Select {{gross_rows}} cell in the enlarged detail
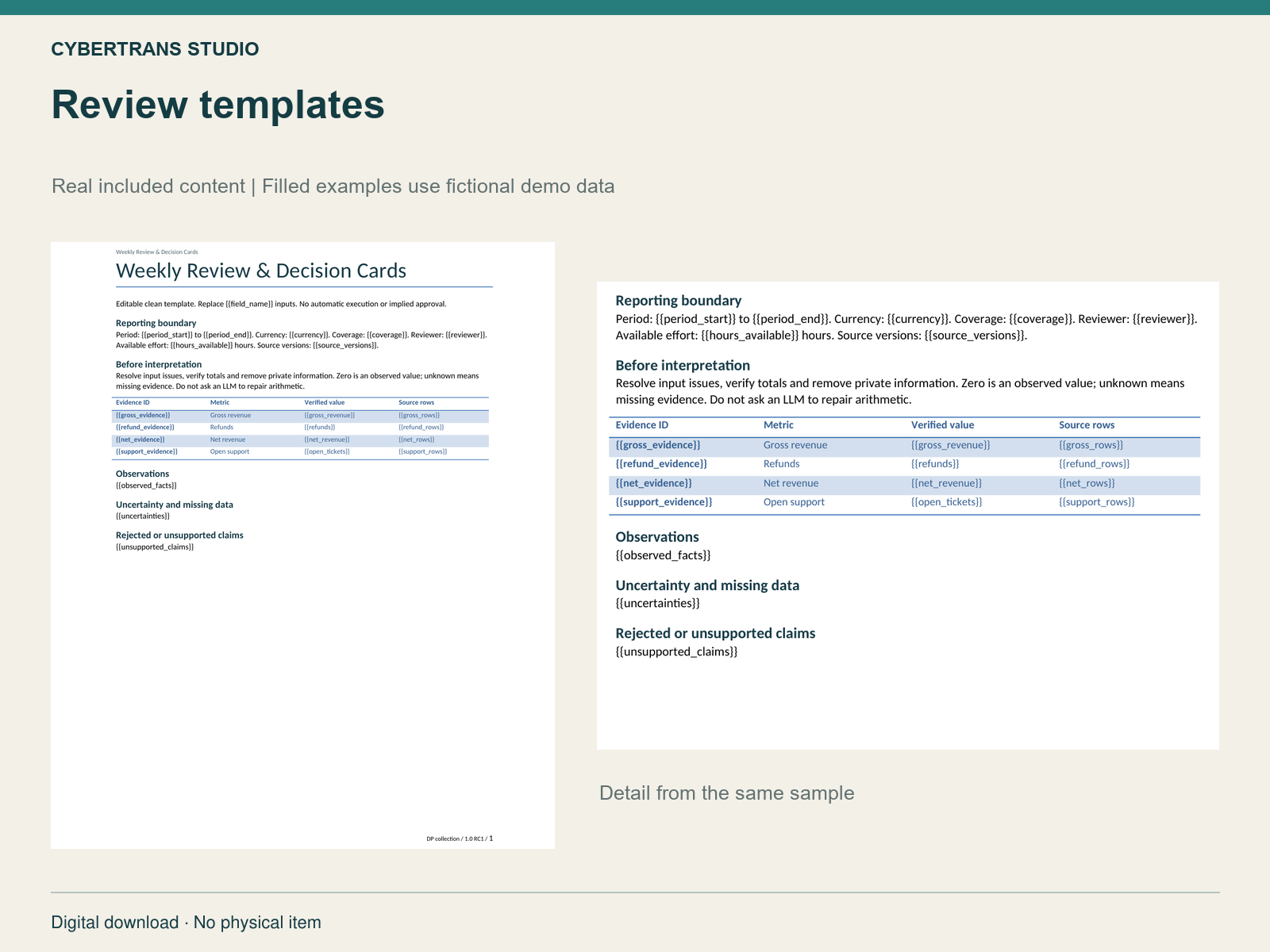Screen dimensions: 1270x952 (1091, 445)
